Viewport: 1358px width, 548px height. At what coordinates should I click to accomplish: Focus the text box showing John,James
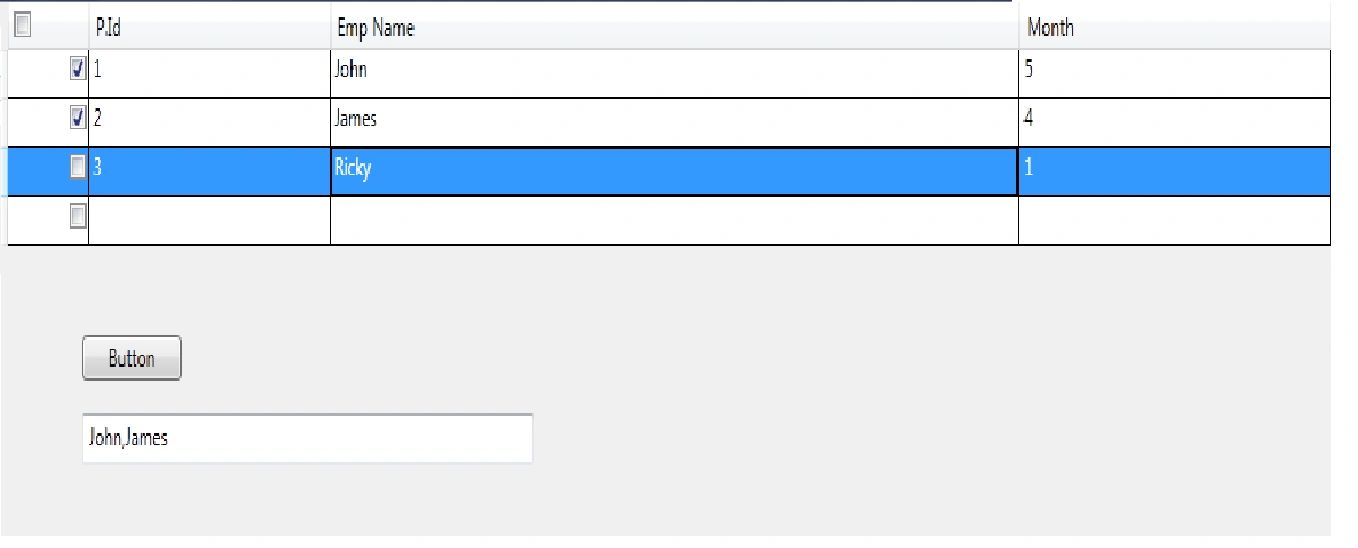click(x=307, y=438)
